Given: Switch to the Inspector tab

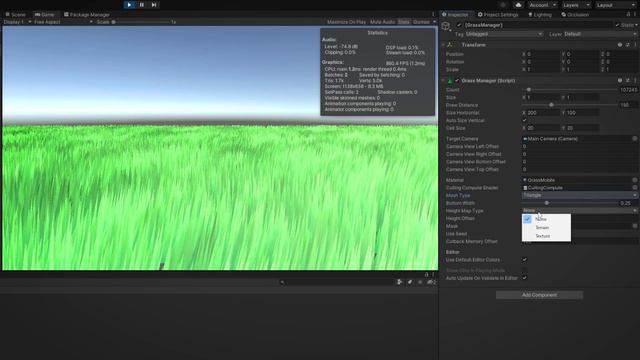Looking at the screenshot, I should tap(455, 15).
